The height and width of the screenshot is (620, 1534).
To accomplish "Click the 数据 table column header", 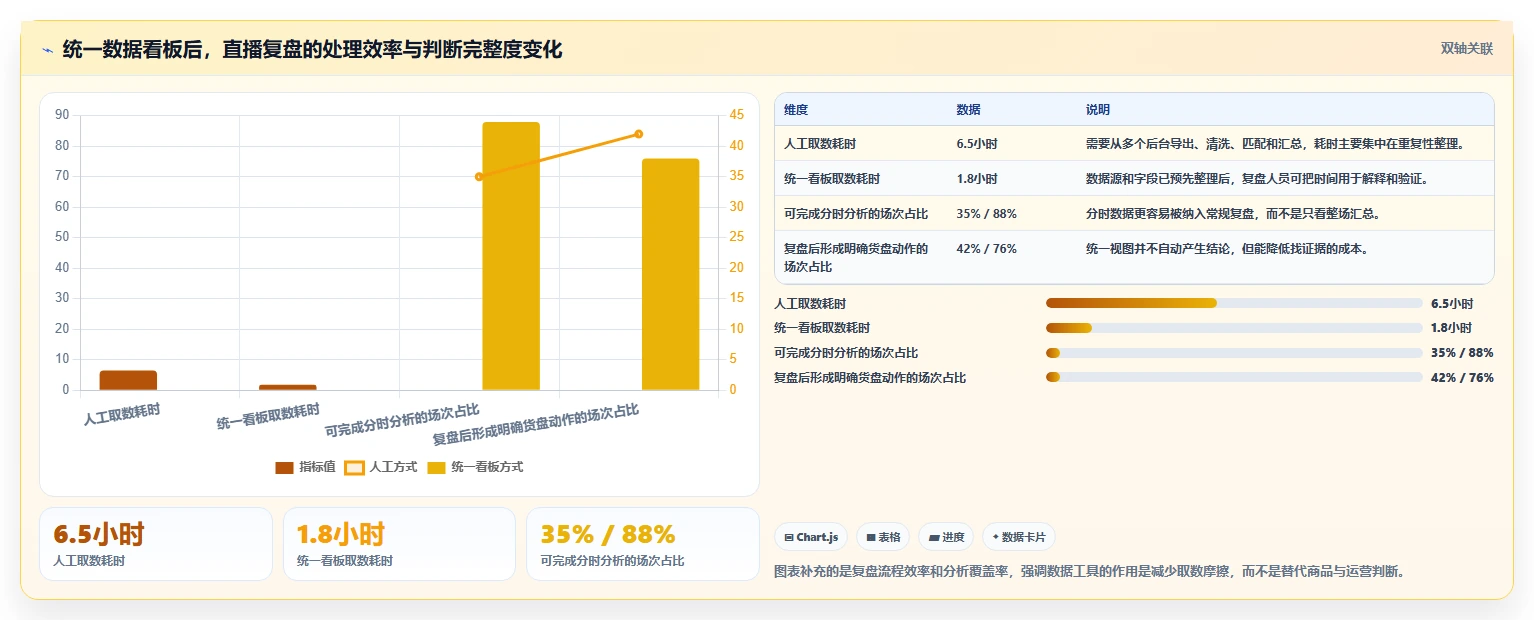I will click(x=969, y=110).
